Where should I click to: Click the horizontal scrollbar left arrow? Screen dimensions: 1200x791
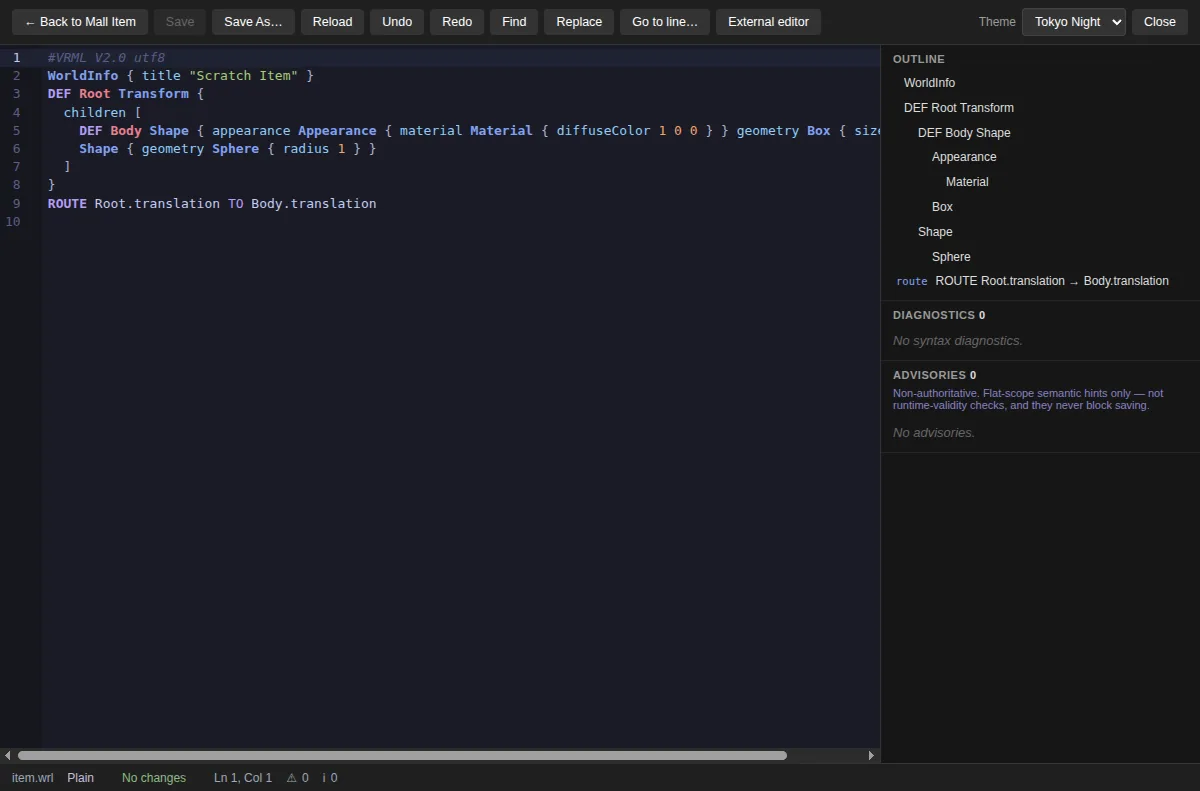pyautogui.click(x=8, y=755)
